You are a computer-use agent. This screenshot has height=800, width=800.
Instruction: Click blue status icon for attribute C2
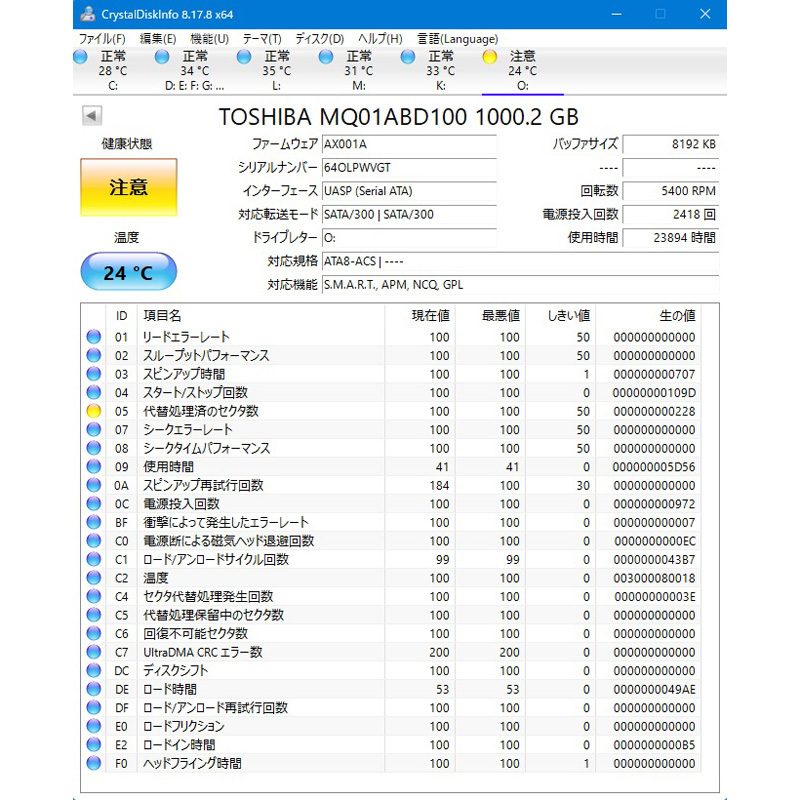click(x=94, y=578)
